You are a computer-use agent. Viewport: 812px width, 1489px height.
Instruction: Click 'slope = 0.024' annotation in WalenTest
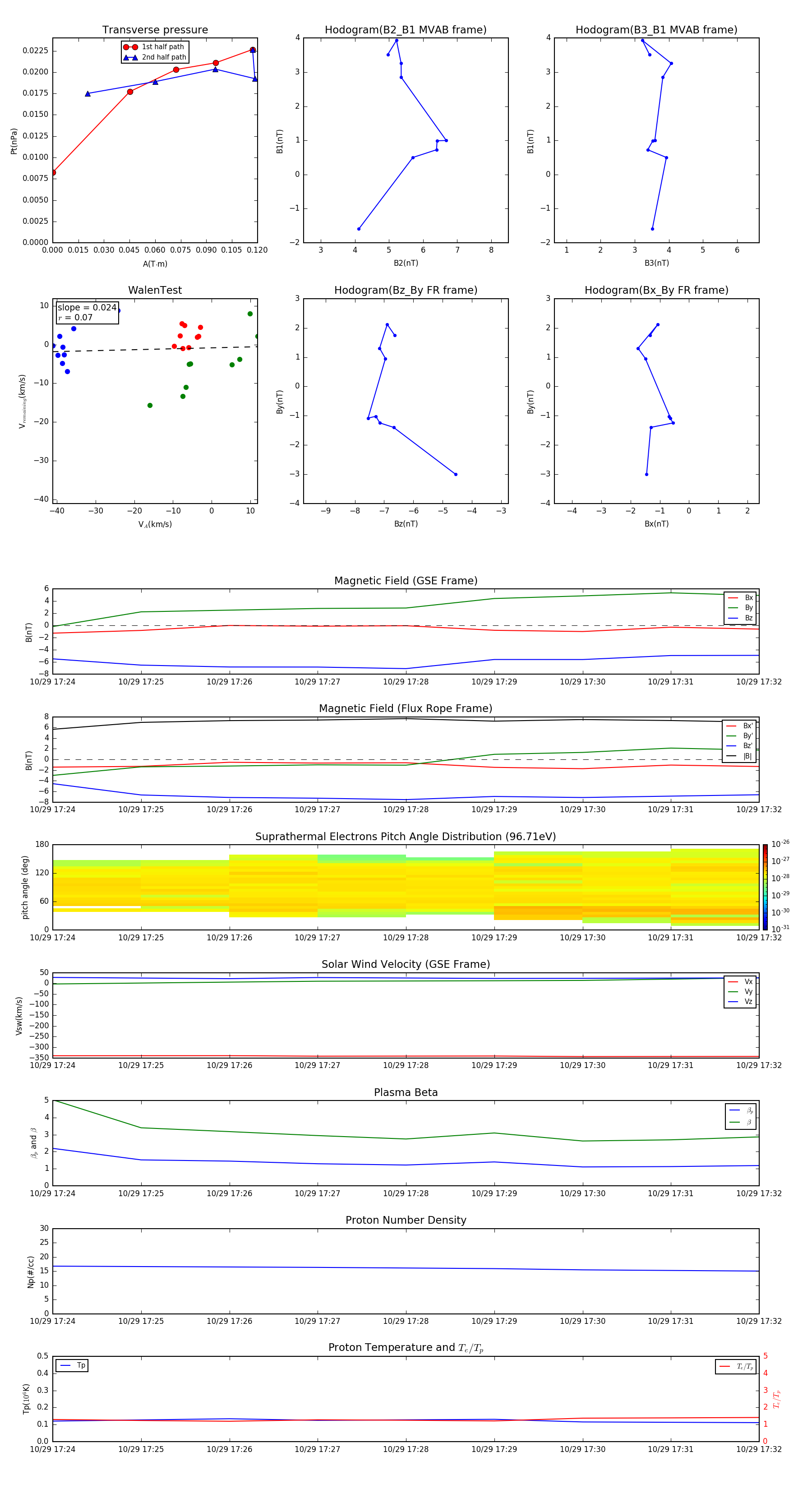pos(87,308)
